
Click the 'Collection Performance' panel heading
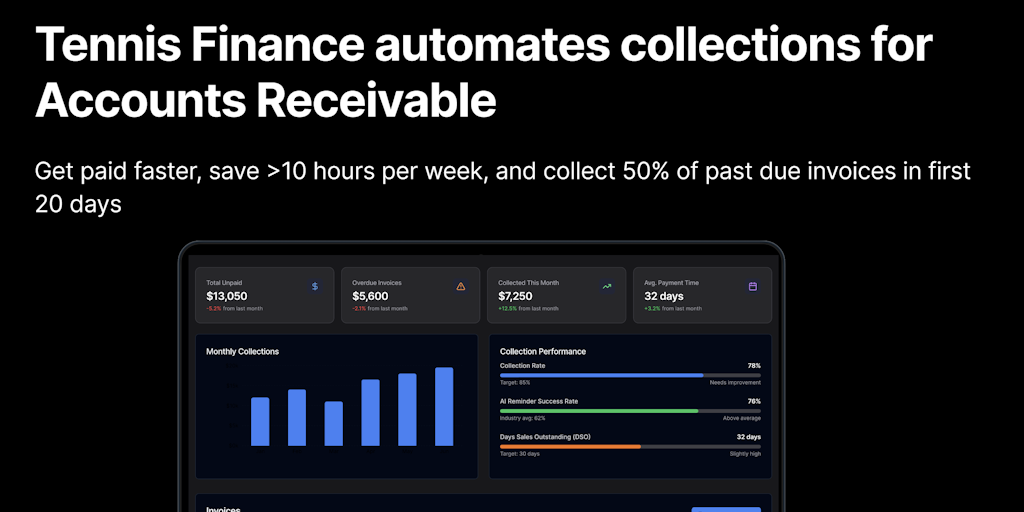tap(543, 351)
